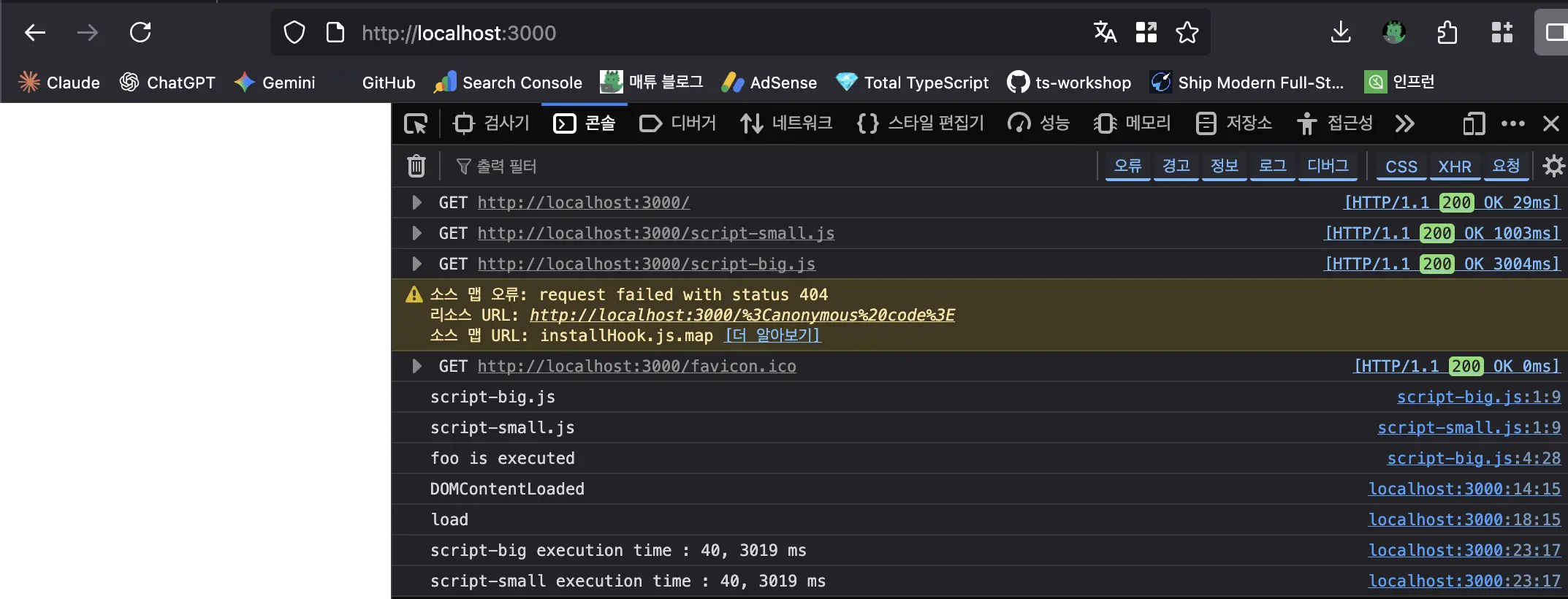Viewport: 1568px width, 599px height.
Task: Open script-big.js:4:28 source link
Action: 1473,458
